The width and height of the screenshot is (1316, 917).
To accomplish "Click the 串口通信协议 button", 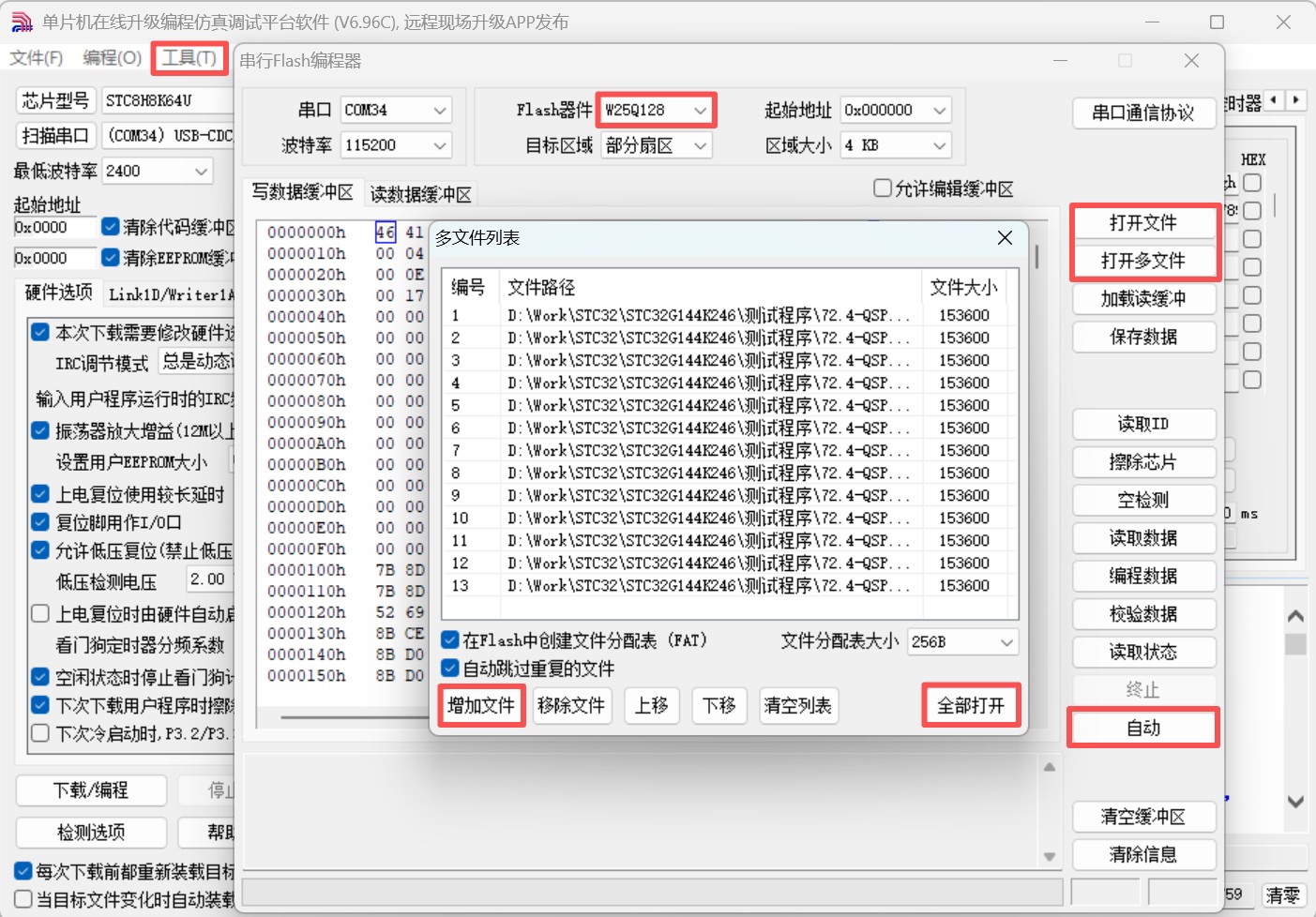I will [1143, 113].
